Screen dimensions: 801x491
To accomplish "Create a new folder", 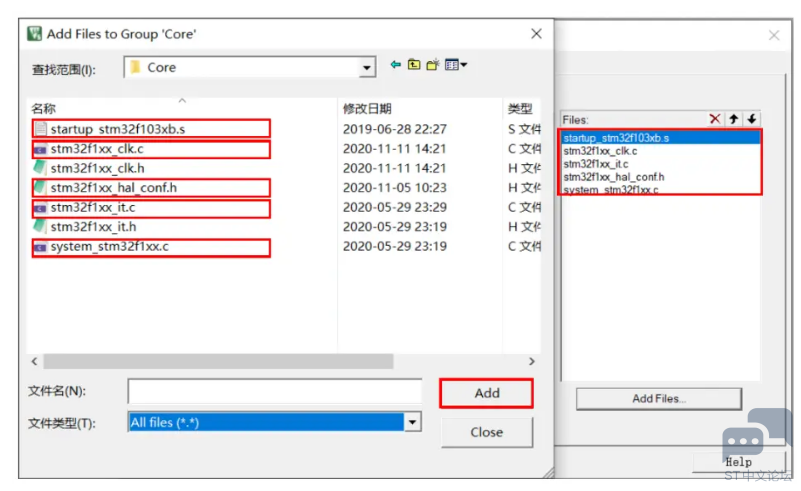I will pyautogui.click(x=432, y=65).
